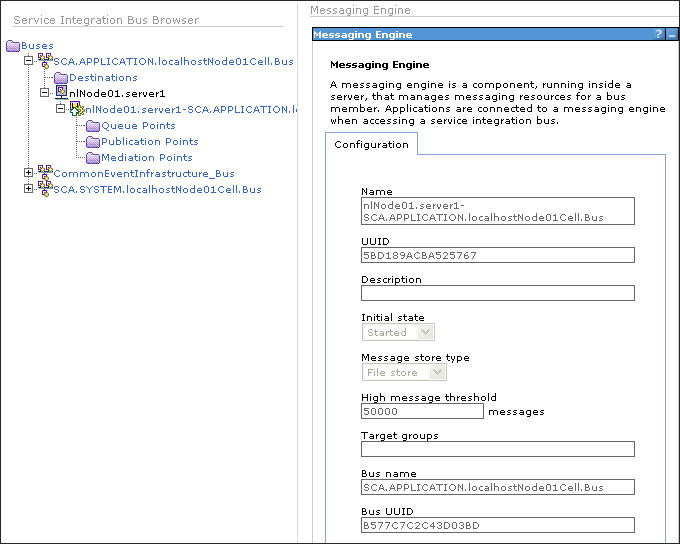The width and height of the screenshot is (680, 544).
Task: Collapse the nlNode01.server1 tree node
Action: [45, 93]
